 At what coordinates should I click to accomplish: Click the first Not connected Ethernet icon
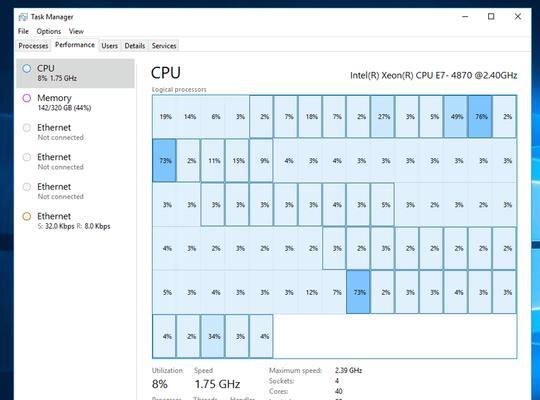tap(27, 127)
